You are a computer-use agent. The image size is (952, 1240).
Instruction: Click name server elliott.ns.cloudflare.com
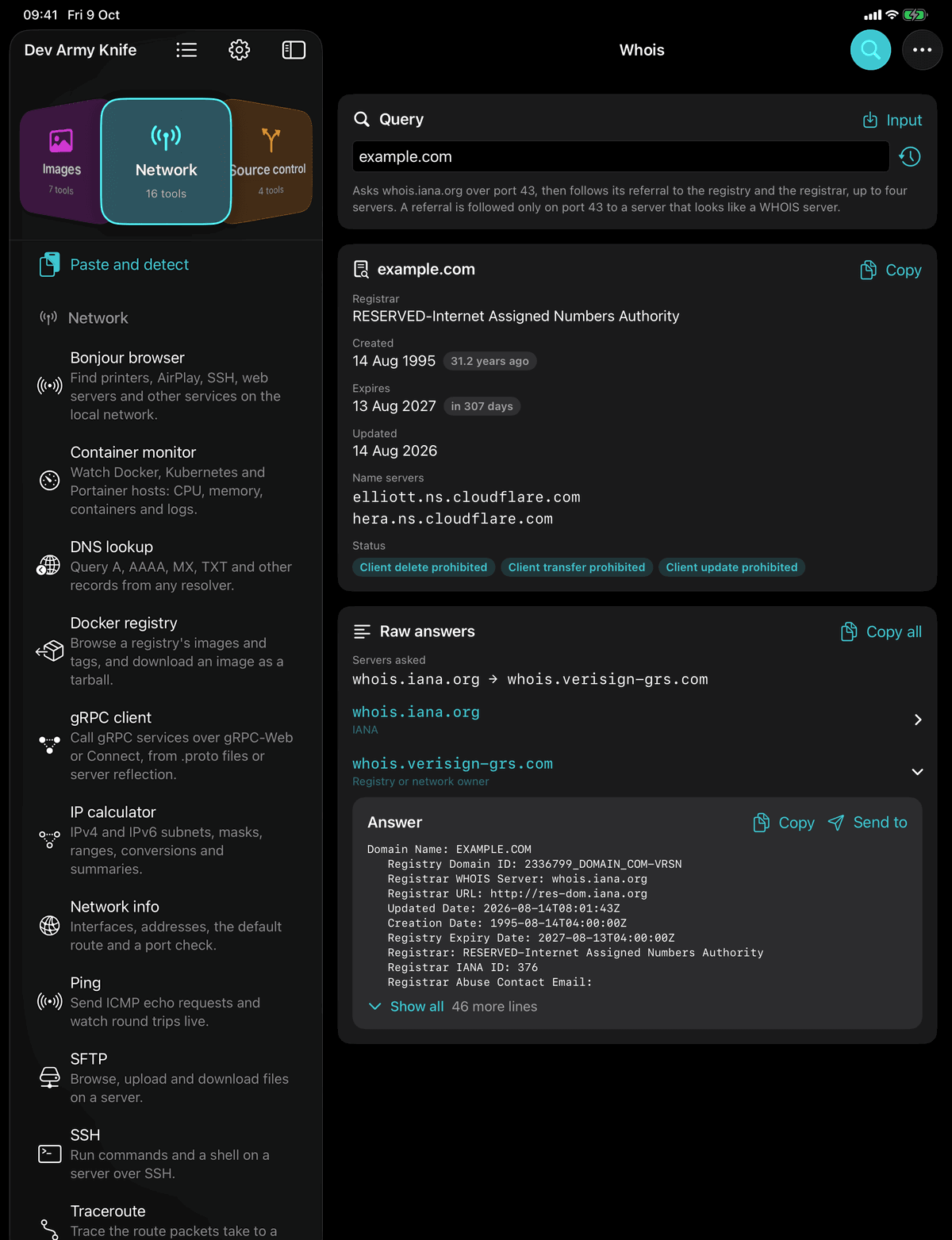(466, 497)
